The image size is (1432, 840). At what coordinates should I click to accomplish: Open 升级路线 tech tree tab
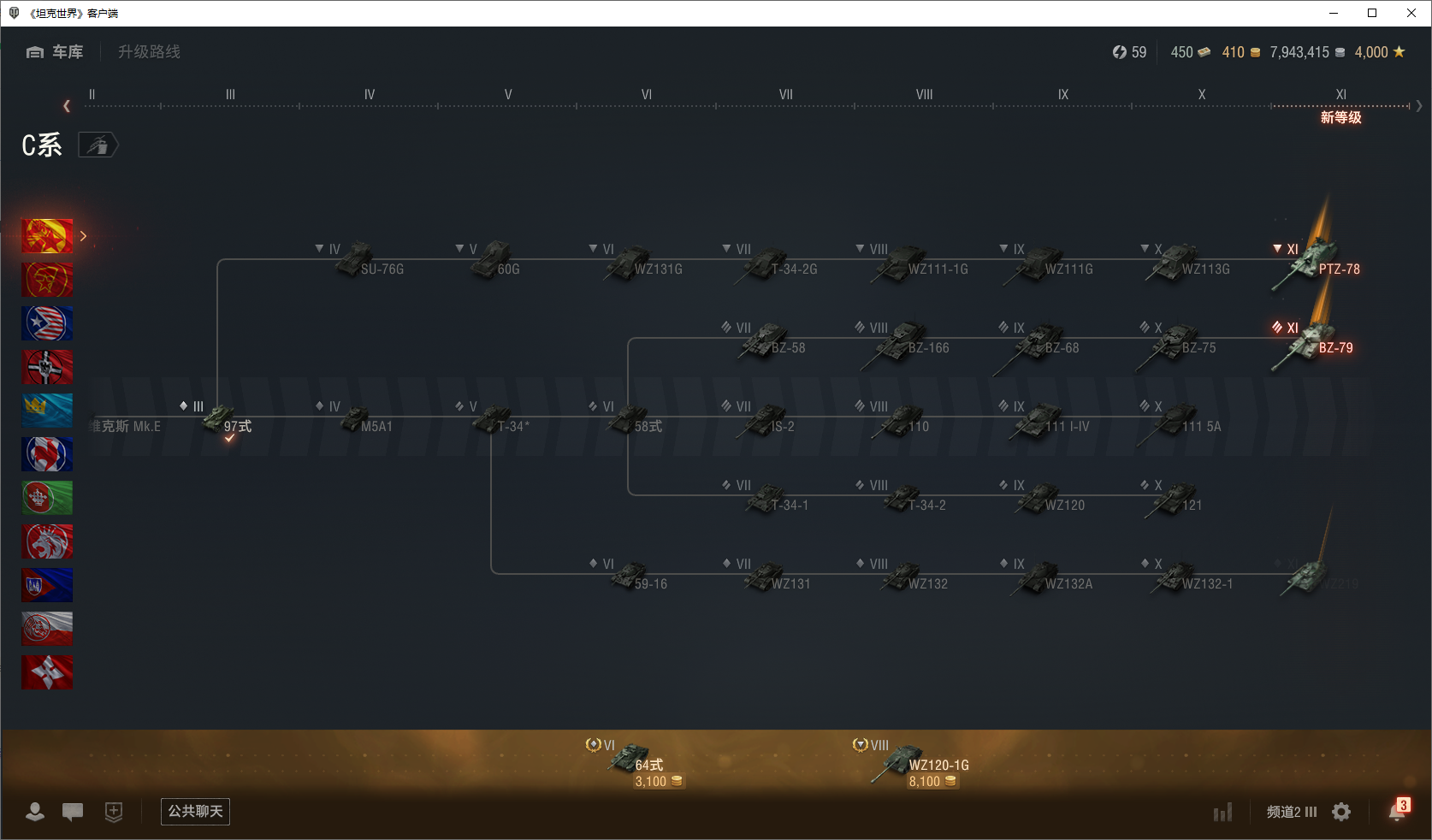(149, 52)
